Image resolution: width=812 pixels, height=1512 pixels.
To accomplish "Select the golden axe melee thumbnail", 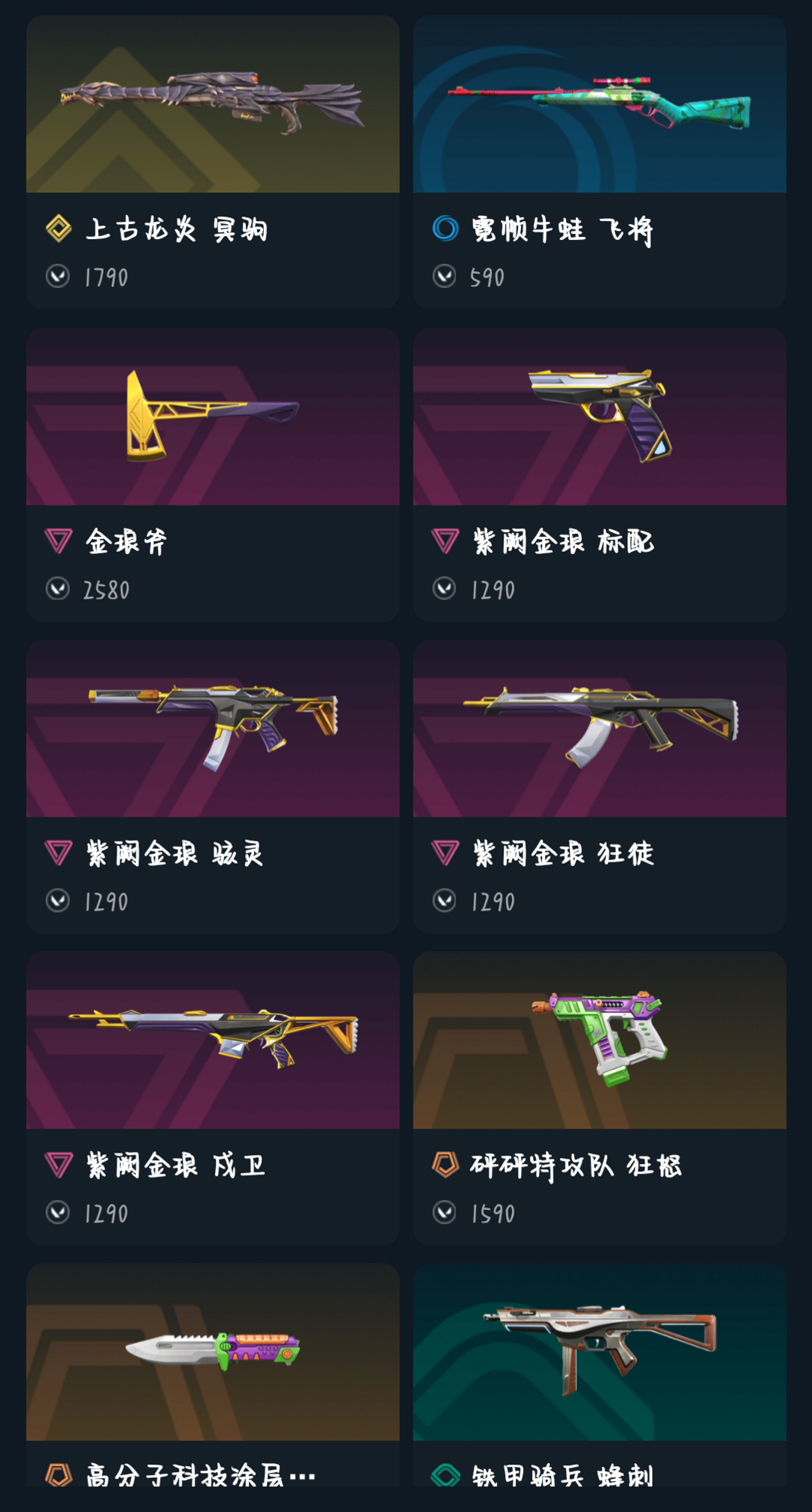I will pos(213,416).
